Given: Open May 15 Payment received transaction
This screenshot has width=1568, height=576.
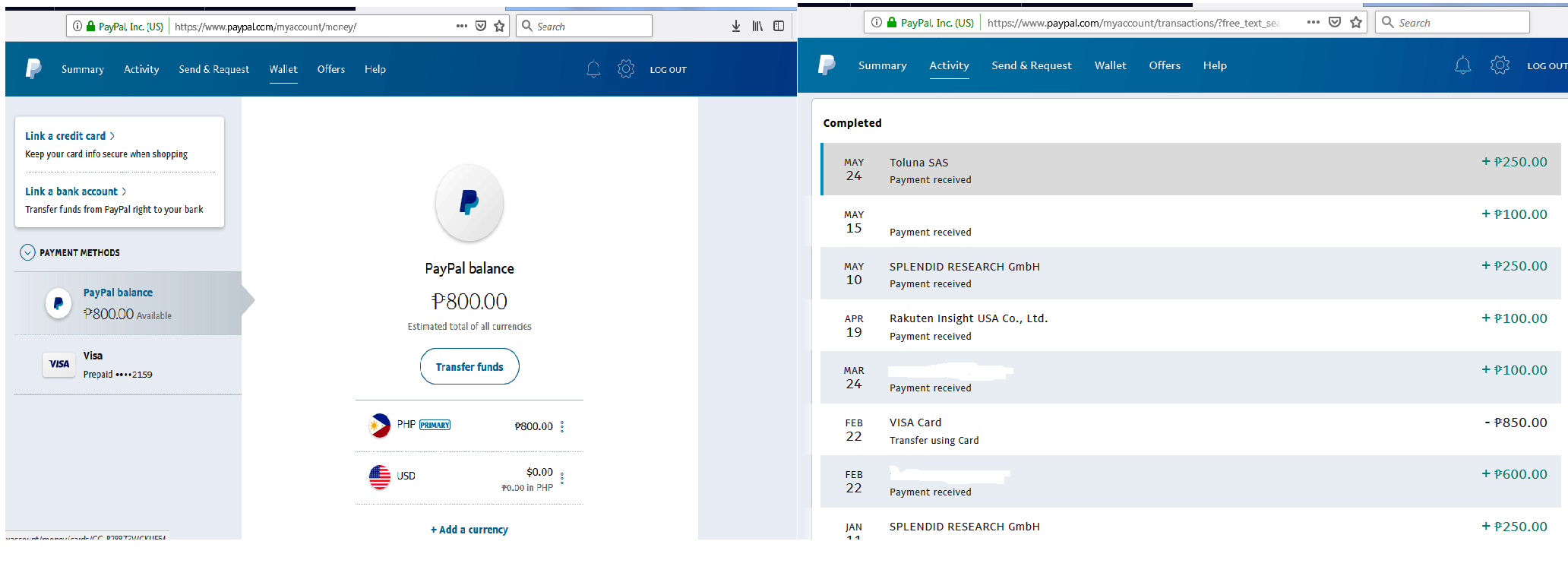Looking at the screenshot, I should pyautogui.click(x=1191, y=221).
